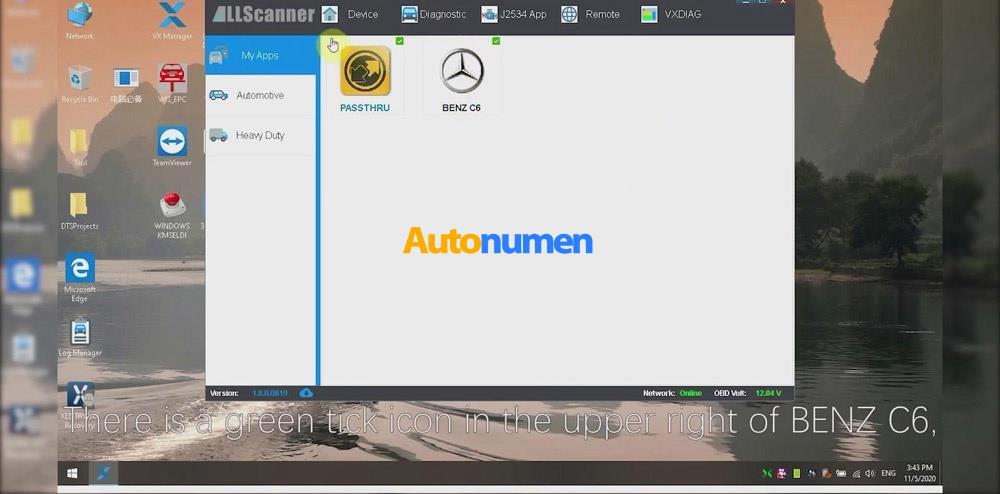Launch Microsoft Edge from desktop
Screen dimensions: 1000x494
click(x=80, y=277)
